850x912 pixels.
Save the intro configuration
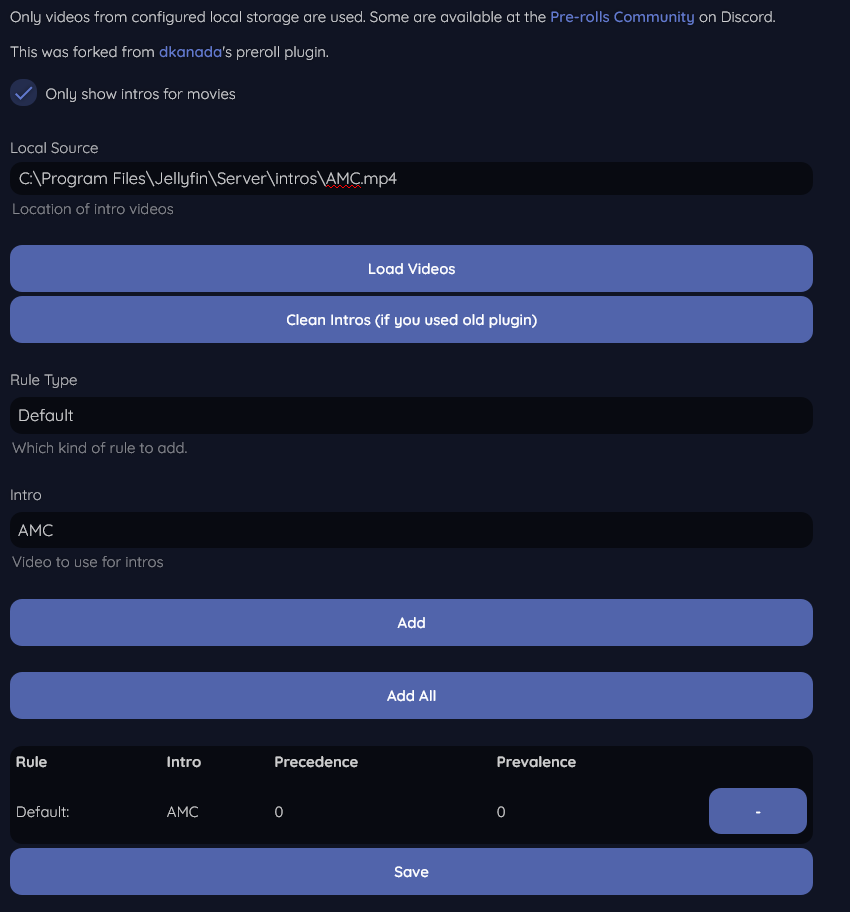(411, 871)
